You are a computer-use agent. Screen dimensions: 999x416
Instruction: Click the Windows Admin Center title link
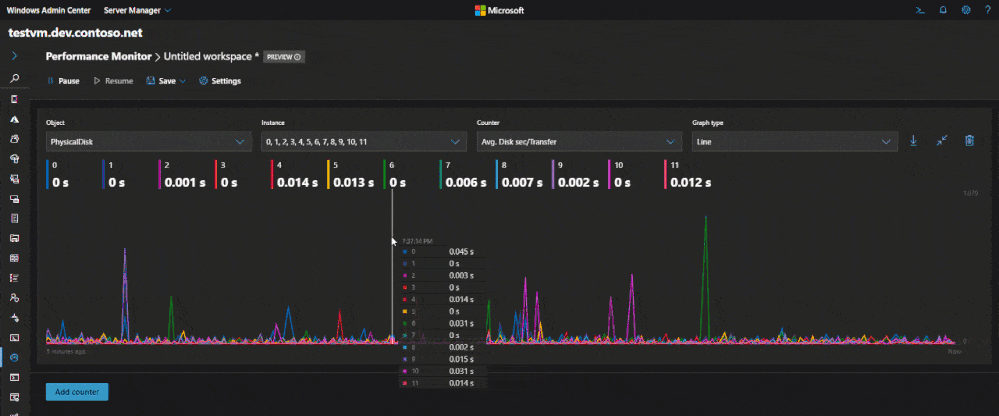pyautogui.click(x=48, y=10)
